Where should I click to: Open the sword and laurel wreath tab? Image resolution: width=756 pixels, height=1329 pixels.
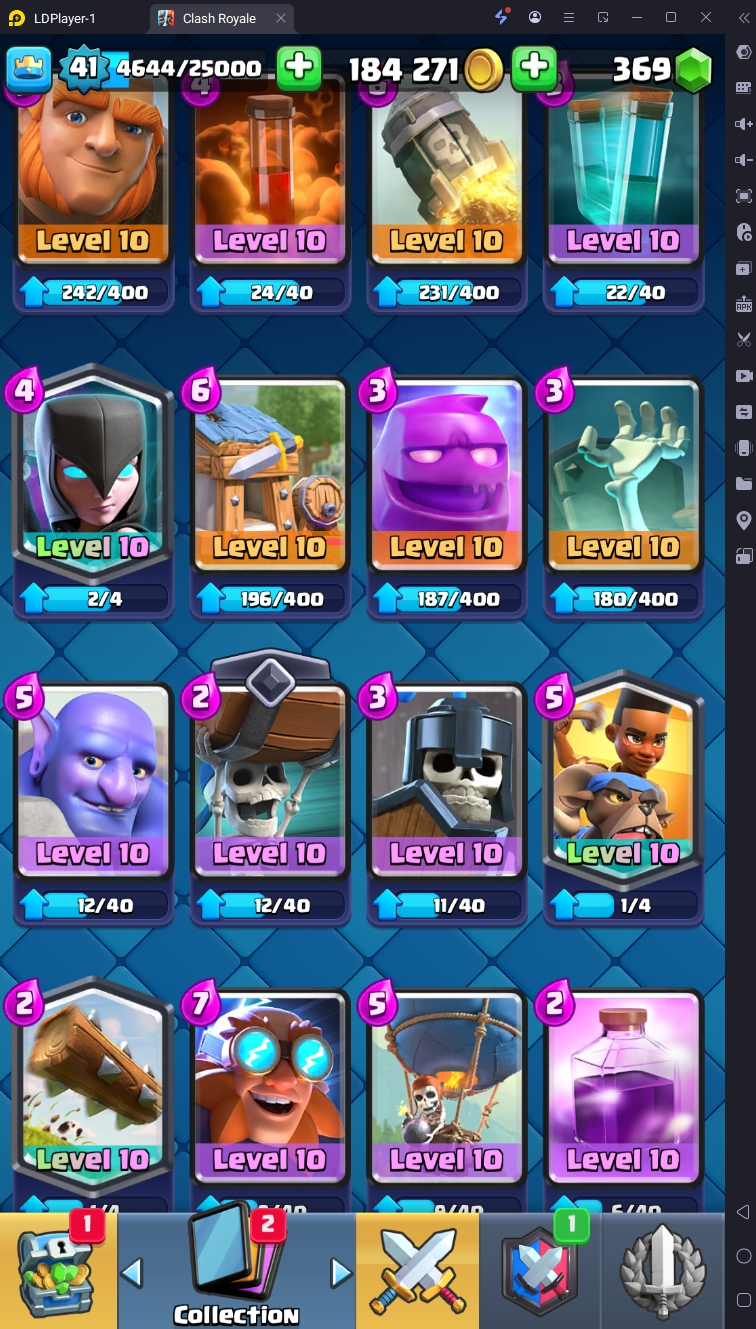(x=661, y=1271)
